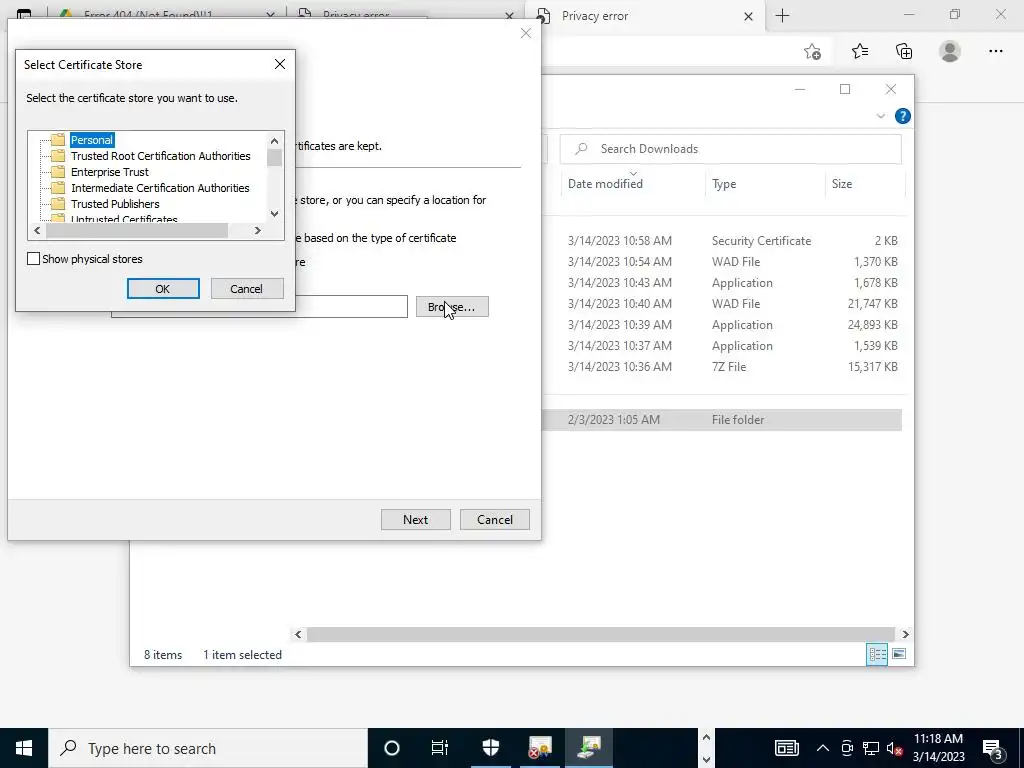The image size is (1024, 768).
Task: Switch to the details view layout icon
Action: coord(876,654)
